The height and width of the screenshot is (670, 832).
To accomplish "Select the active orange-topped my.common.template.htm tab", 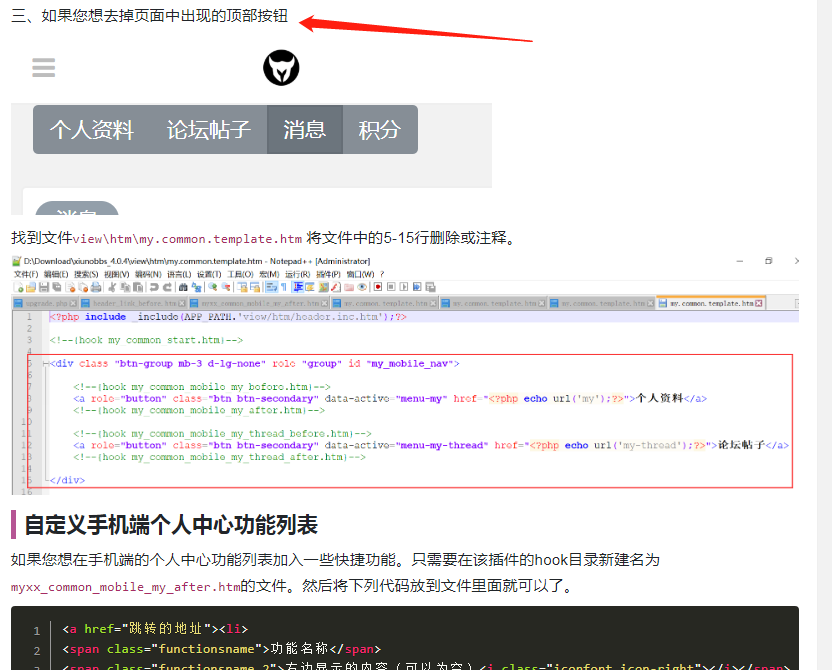I will click(x=710, y=303).
